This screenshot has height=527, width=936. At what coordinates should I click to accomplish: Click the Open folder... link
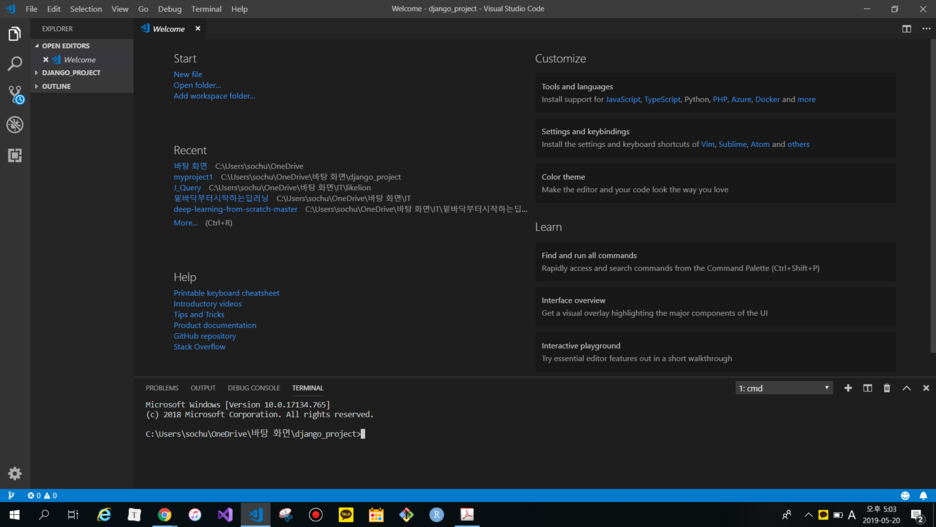click(197, 85)
